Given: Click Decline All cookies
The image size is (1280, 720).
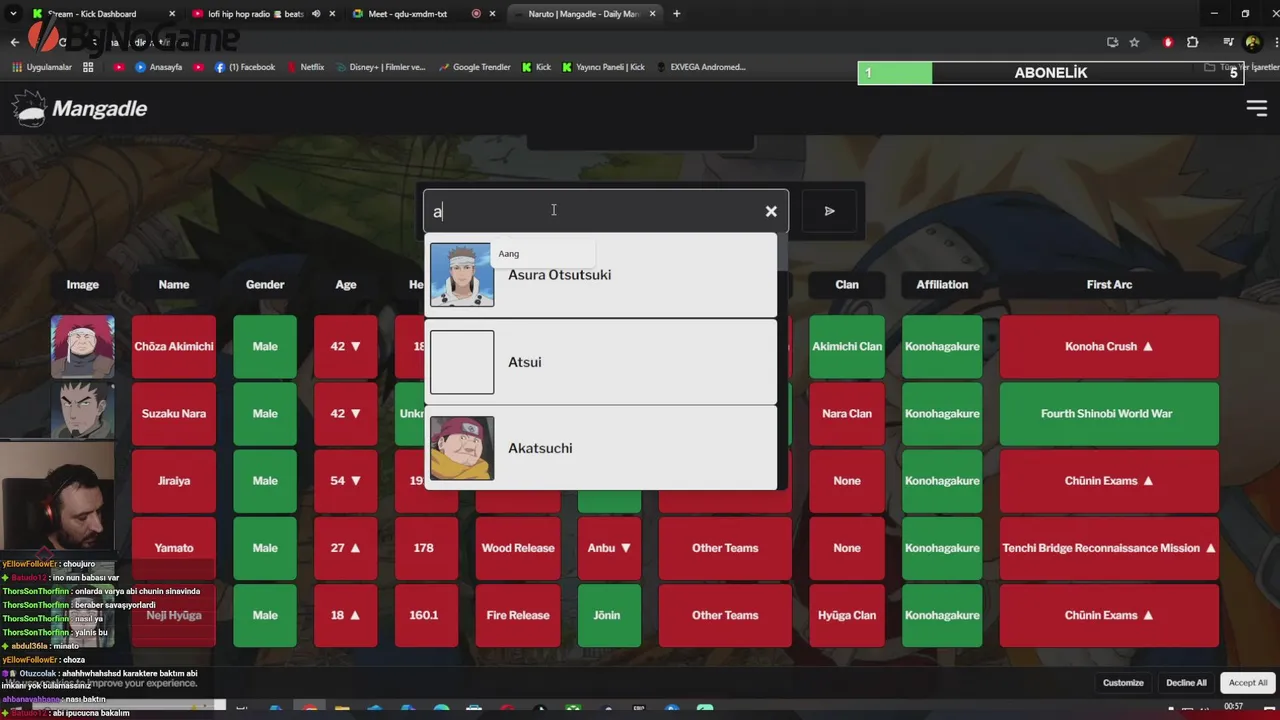Looking at the screenshot, I should pyautogui.click(x=1186, y=683).
